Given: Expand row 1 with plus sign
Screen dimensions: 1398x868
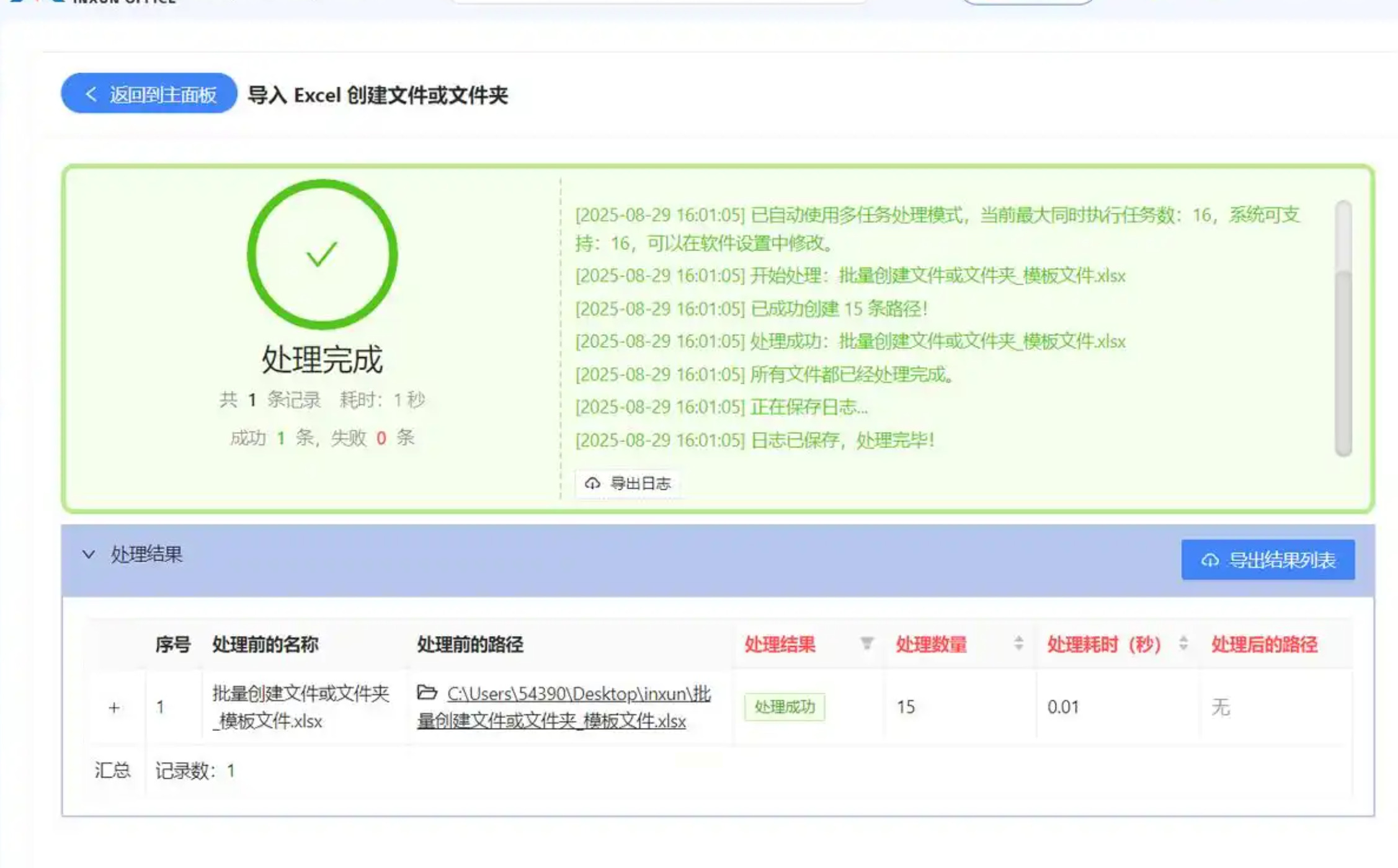Looking at the screenshot, I should pyautogui.click(x=114, y=707).
